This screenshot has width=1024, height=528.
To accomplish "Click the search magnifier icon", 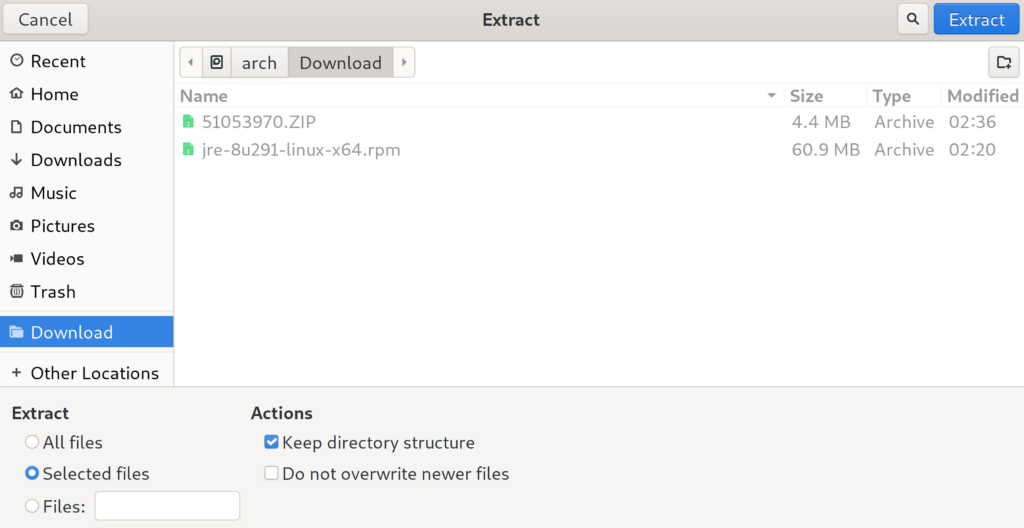I will 911,19.
